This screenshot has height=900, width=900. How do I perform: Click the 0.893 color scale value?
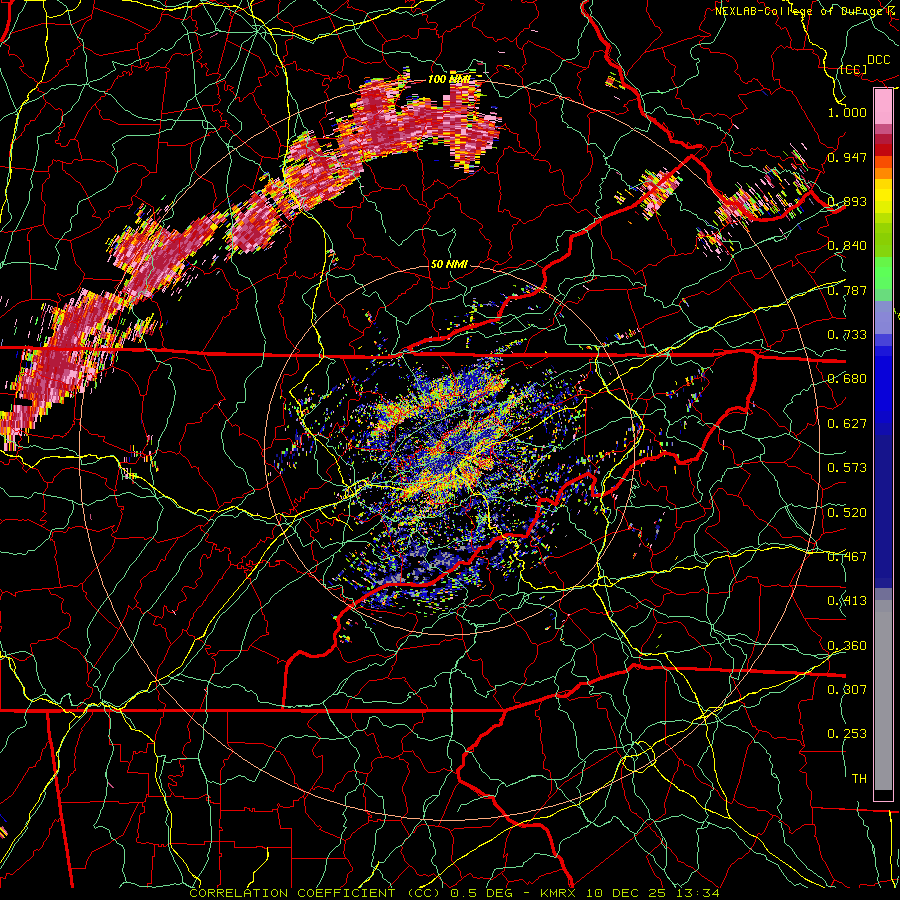coord(847,201)
